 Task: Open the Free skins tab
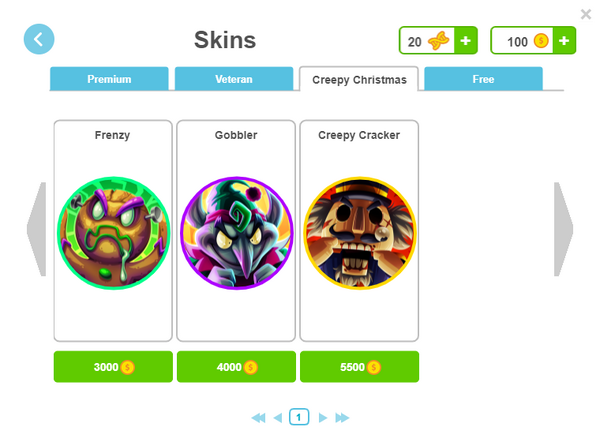(x=483, y=79)
